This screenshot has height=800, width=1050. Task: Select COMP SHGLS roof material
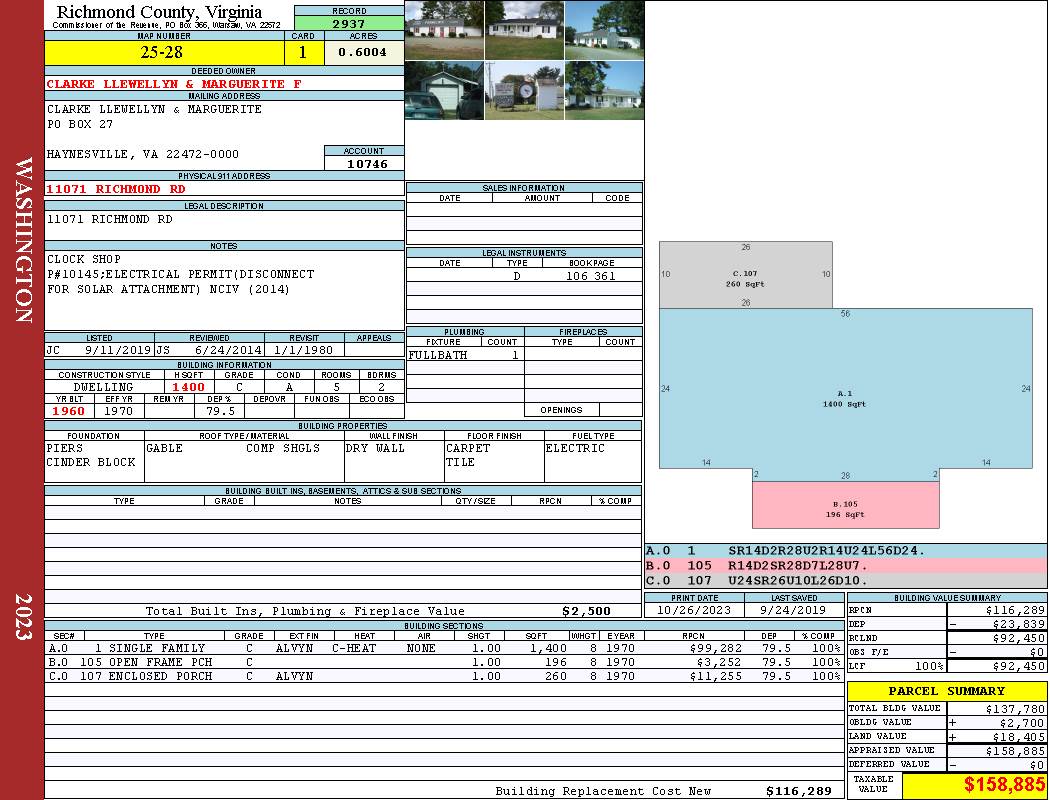pos(283,448)
